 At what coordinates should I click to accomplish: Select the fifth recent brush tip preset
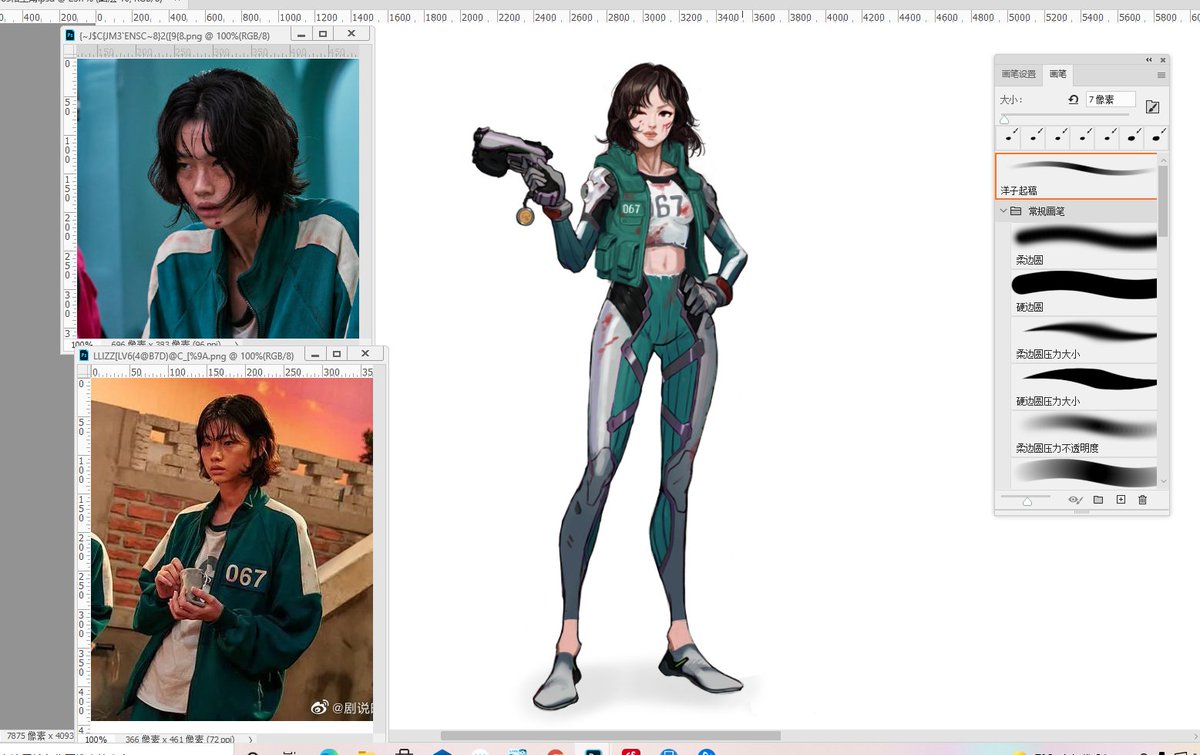coord(1108,136)
